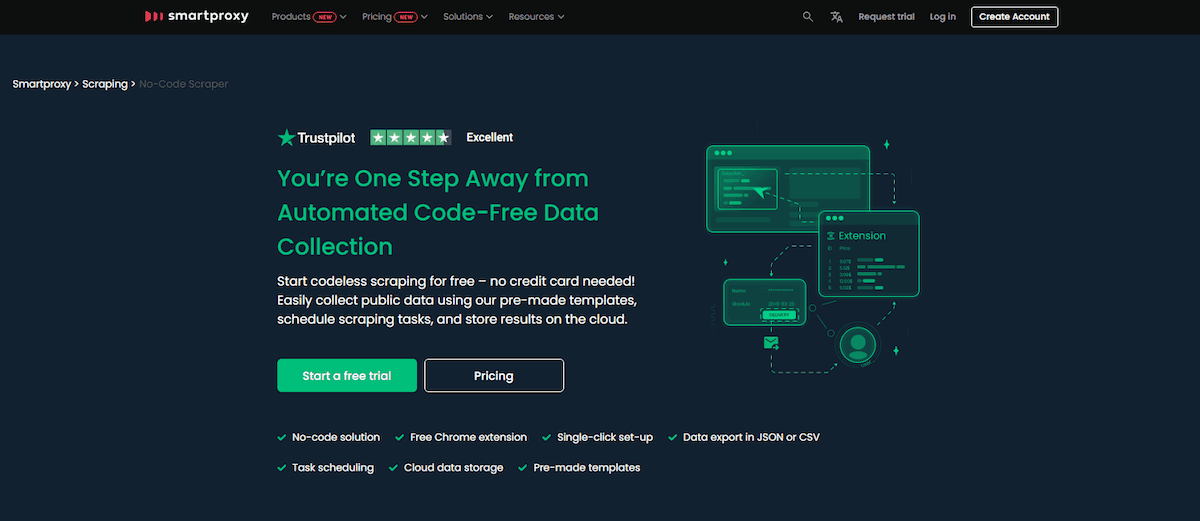Click 'Single-click set-up' feature text

(605, 437)
